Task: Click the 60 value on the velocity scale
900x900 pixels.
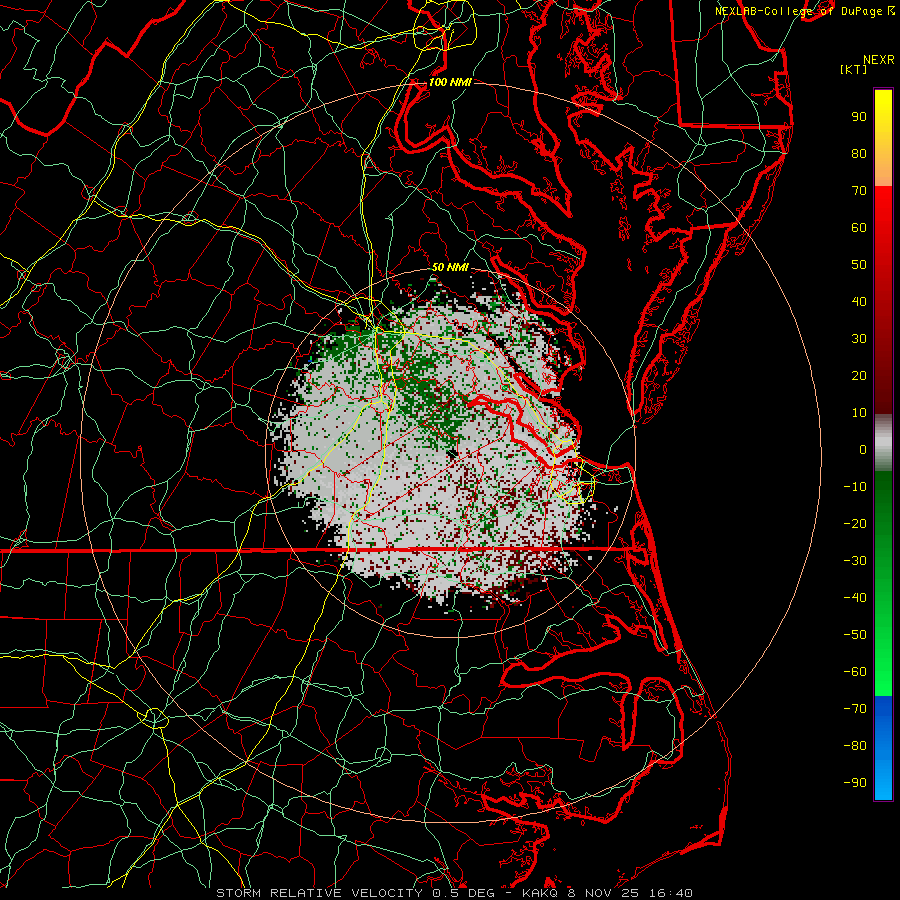Action: tap(859, 228)
